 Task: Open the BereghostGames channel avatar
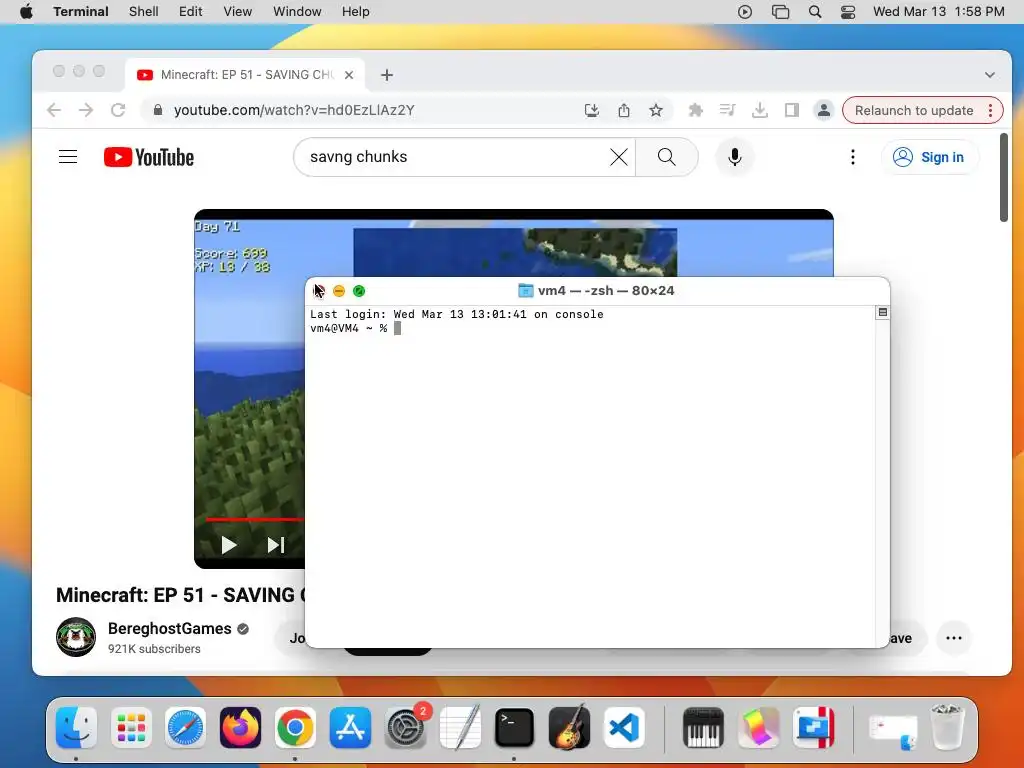pyautogui.click(x=76, y=637)
